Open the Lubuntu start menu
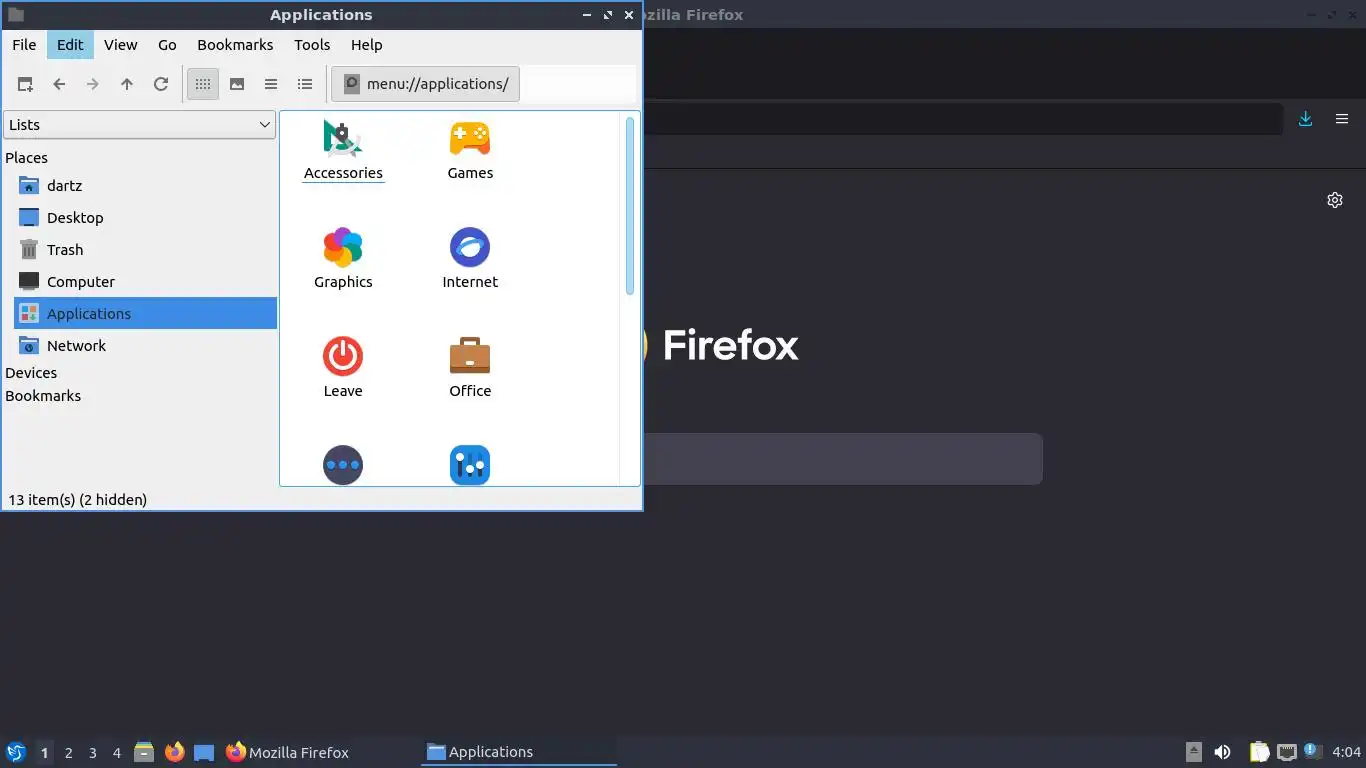 16,752
